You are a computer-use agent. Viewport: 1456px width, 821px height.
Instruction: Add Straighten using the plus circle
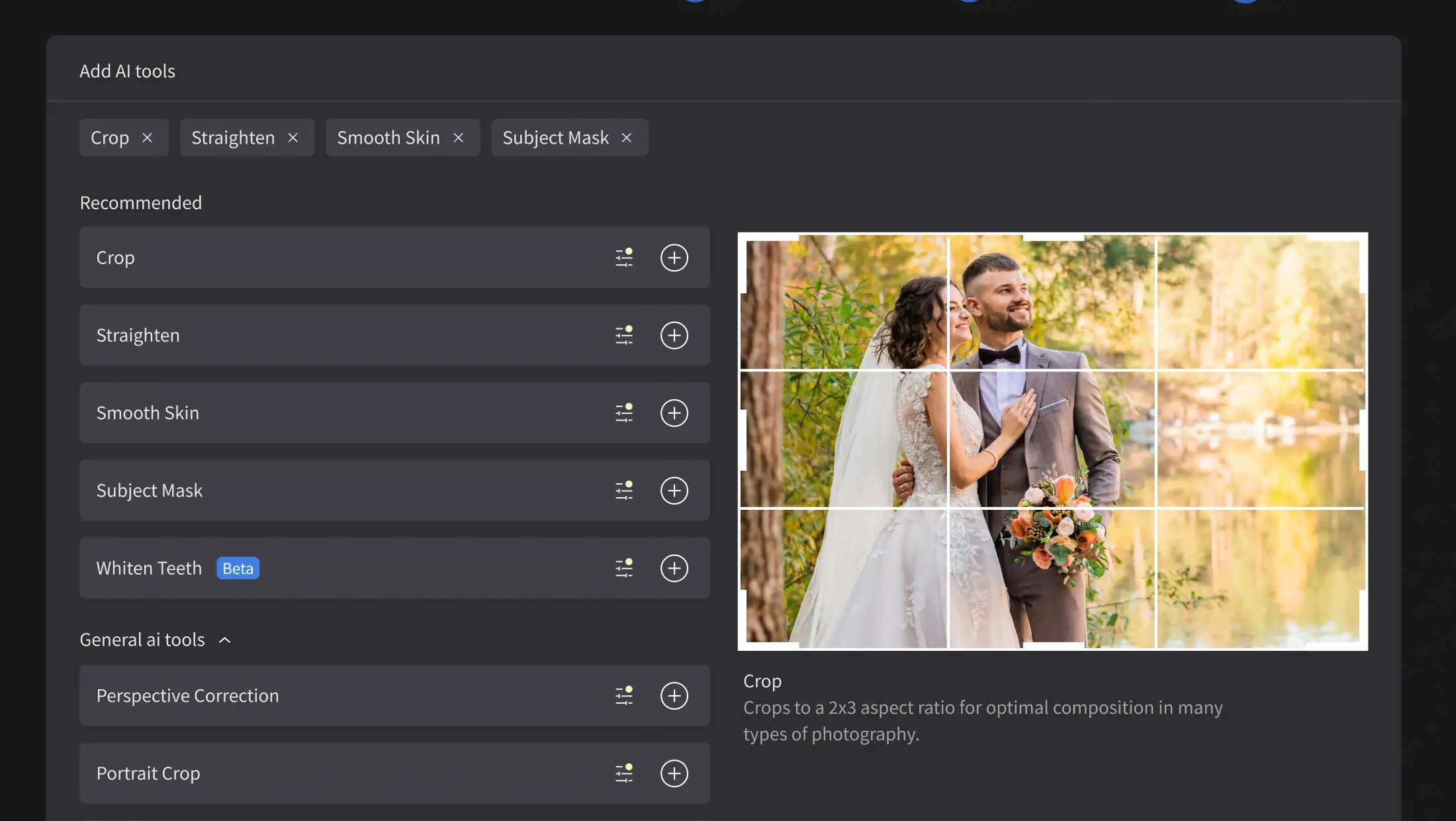pyautogui.click(x=674, y=335)
